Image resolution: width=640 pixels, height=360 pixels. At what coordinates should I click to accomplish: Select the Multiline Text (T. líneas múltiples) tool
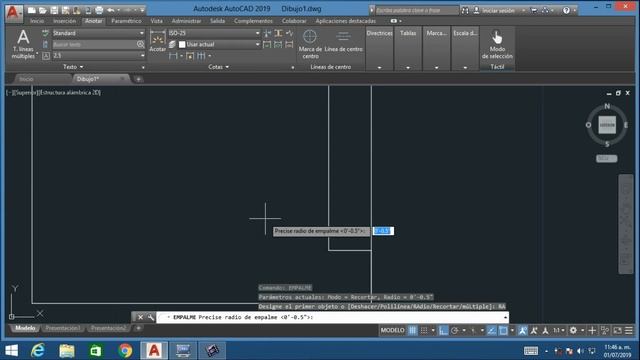(x=23, y=44)
